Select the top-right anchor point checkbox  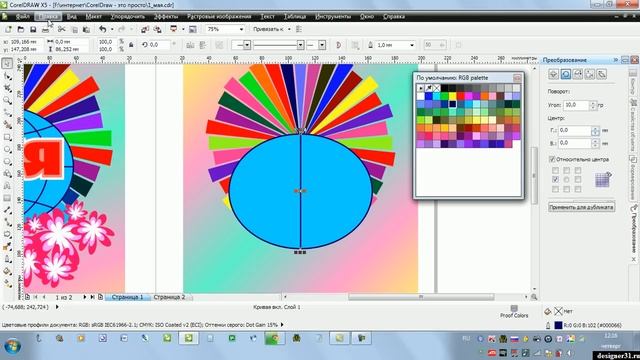pyautogui.click(x=578, y=171)
